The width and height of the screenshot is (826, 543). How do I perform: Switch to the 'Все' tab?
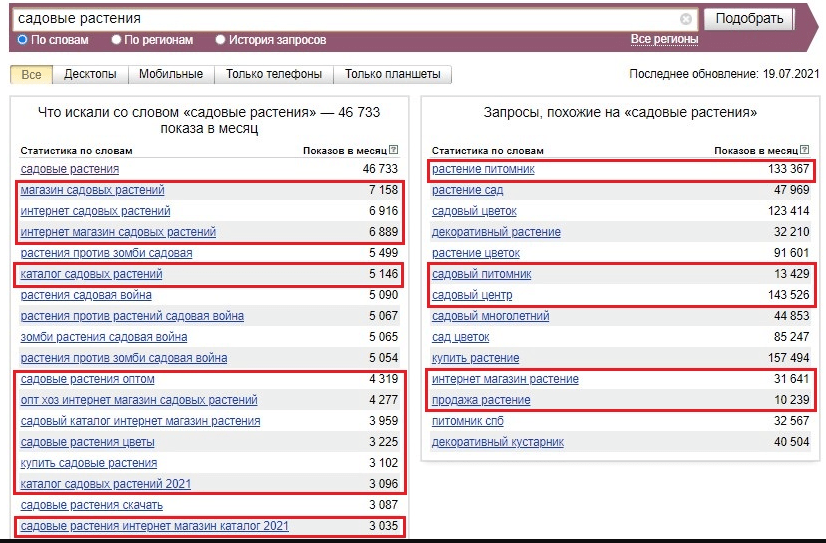[x=31, y=74]
